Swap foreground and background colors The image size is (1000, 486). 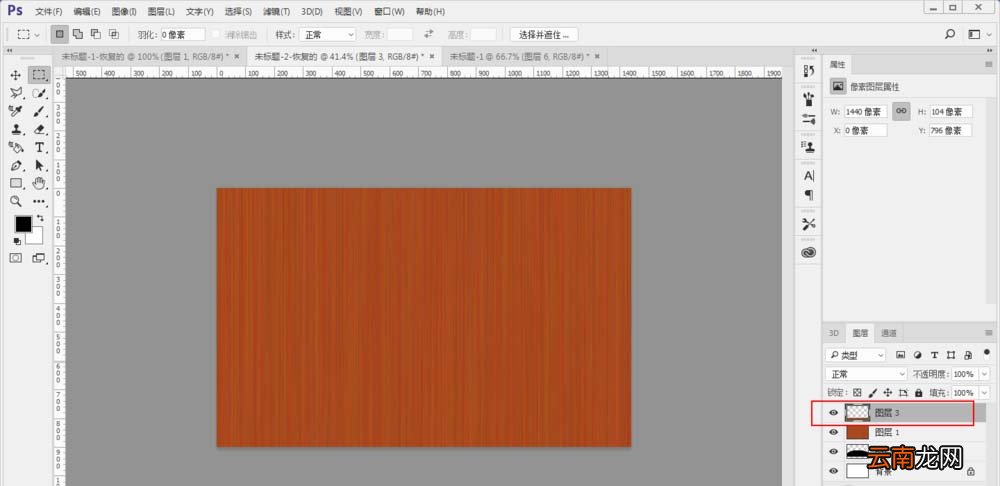pyautogui.click(x=40, y=218)
